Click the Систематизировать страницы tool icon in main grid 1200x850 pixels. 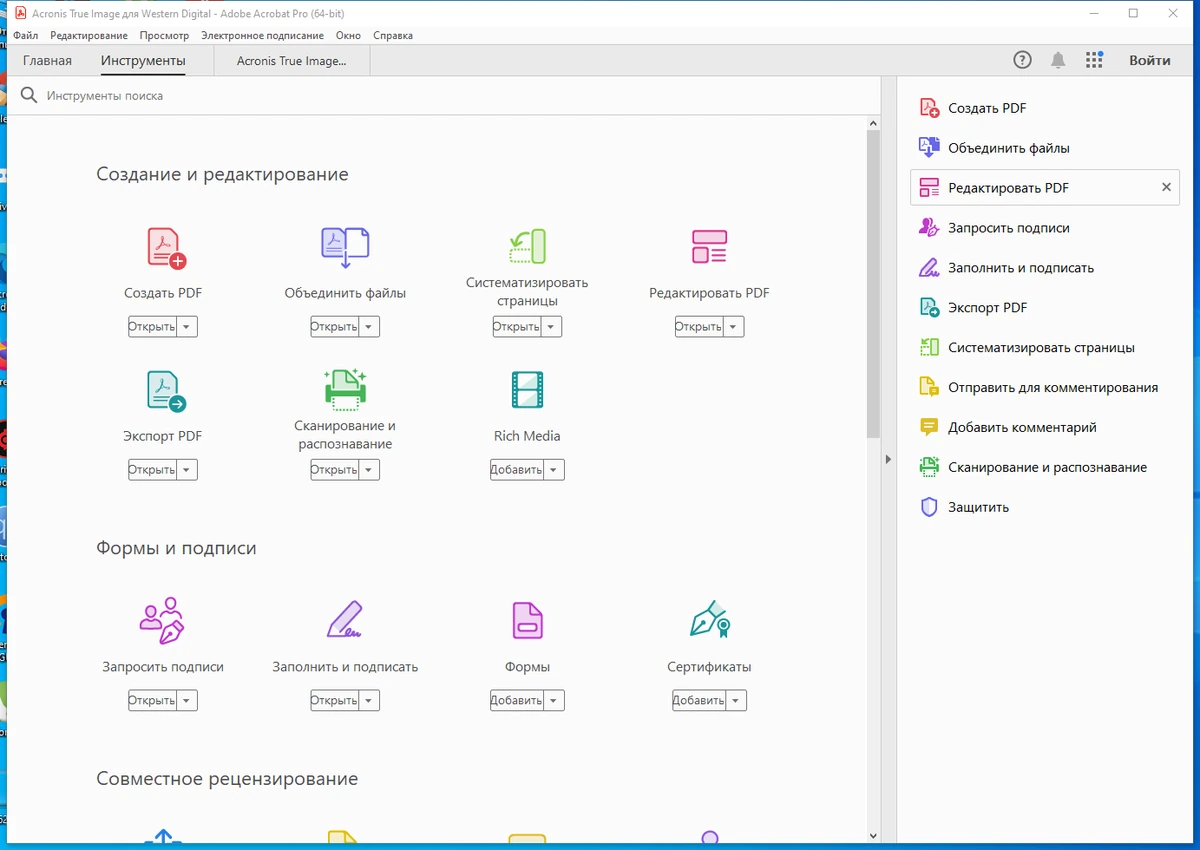pyautogui.click(x=527, y=246)
